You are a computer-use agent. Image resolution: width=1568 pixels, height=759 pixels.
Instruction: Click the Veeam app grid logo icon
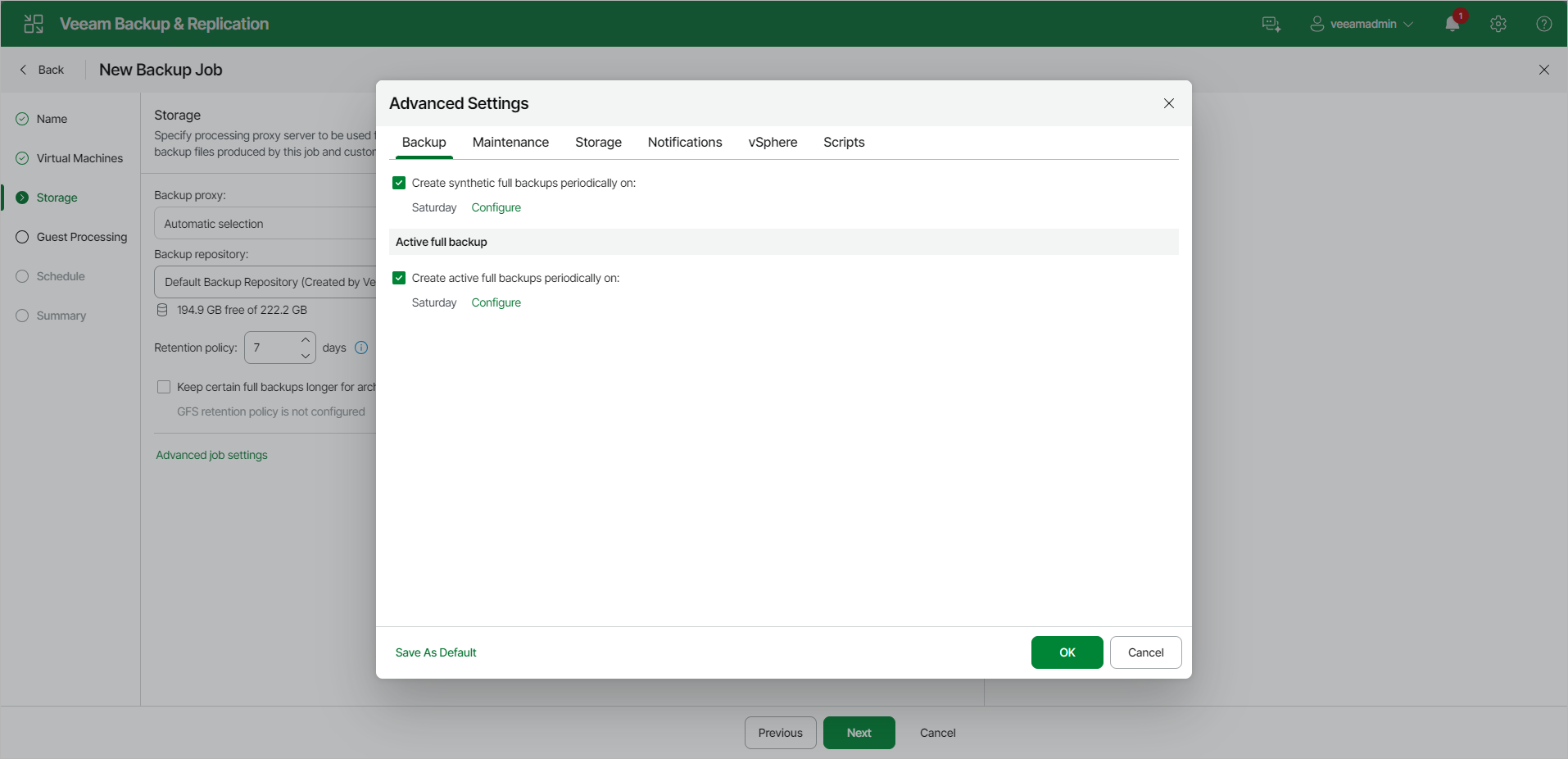pos(34,24)
